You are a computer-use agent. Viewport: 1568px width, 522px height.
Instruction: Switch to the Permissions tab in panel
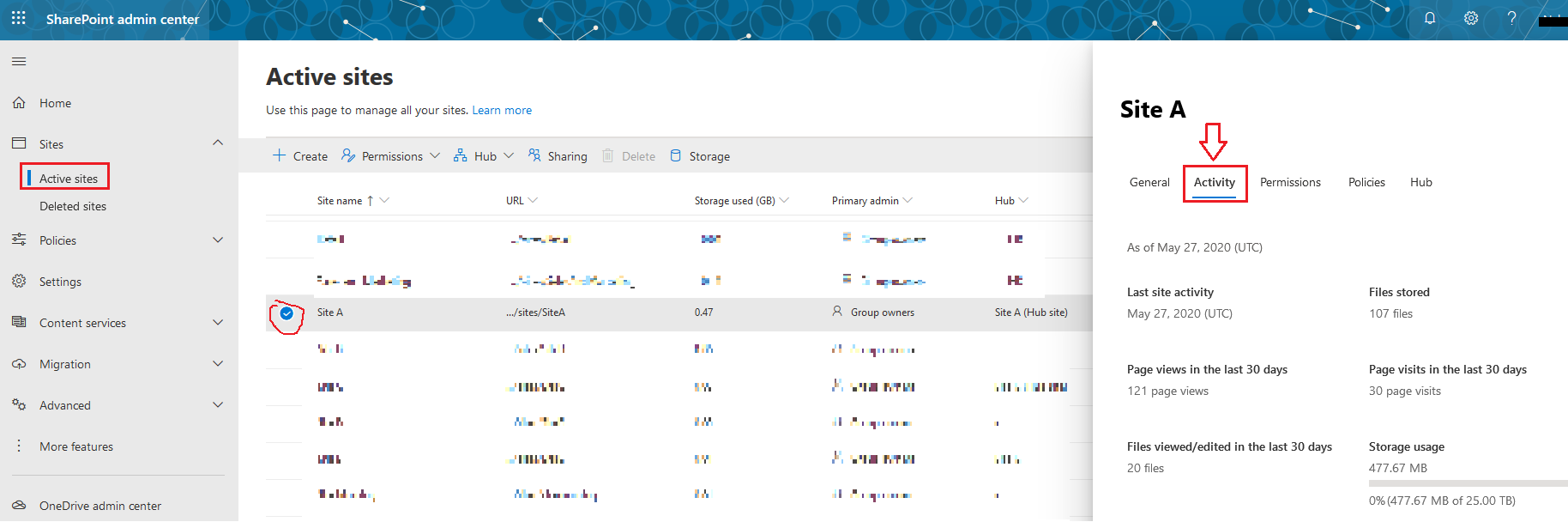(1290, 182)
